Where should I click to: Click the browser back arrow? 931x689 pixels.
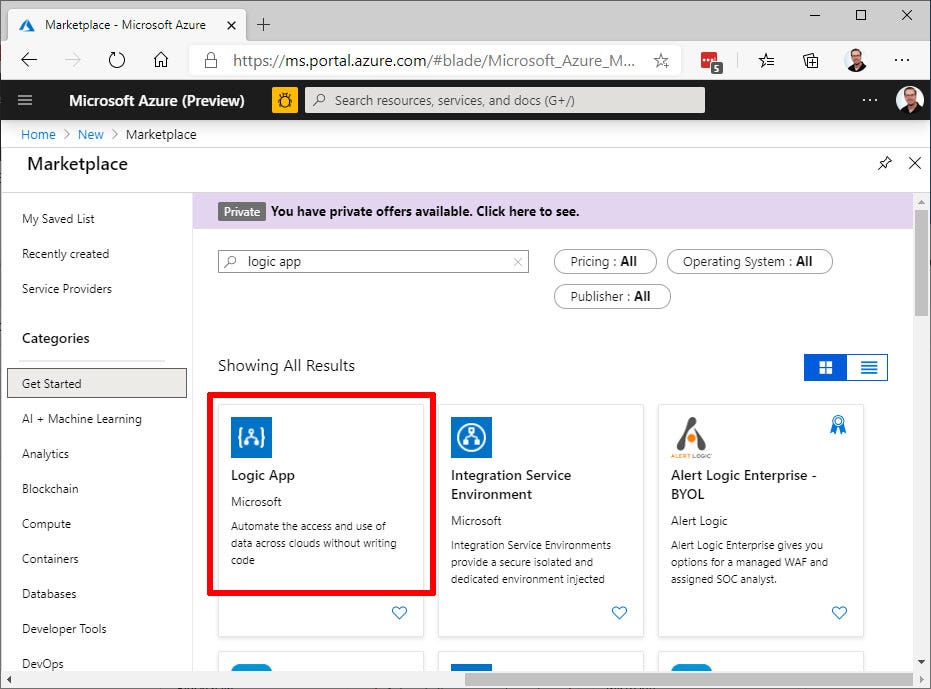click(x=29, y=60)
